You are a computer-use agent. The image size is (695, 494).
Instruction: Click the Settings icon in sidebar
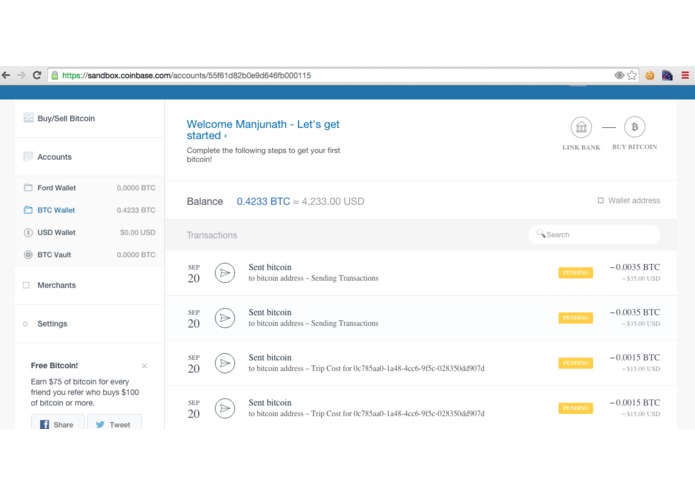tap(25, 324)
